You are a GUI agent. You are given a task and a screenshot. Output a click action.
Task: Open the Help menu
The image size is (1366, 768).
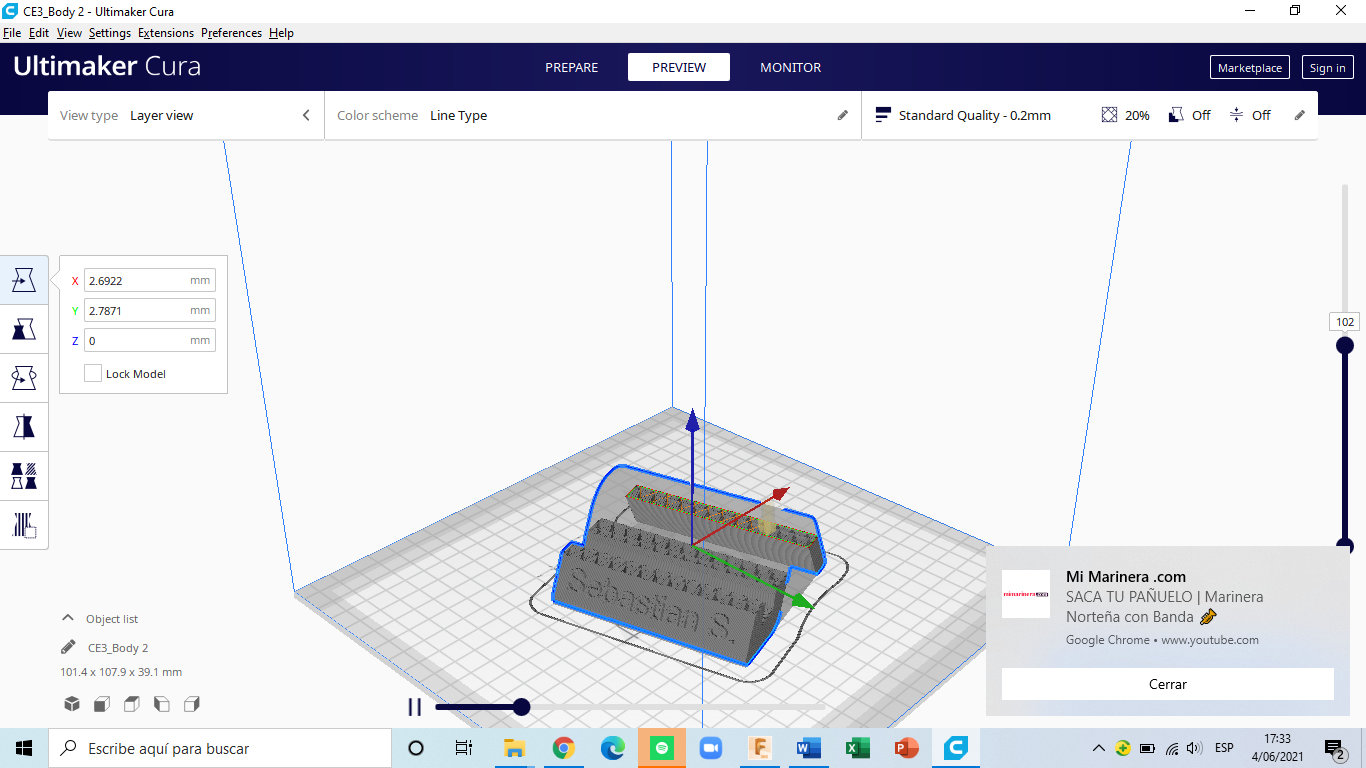[x=282, y=33]
